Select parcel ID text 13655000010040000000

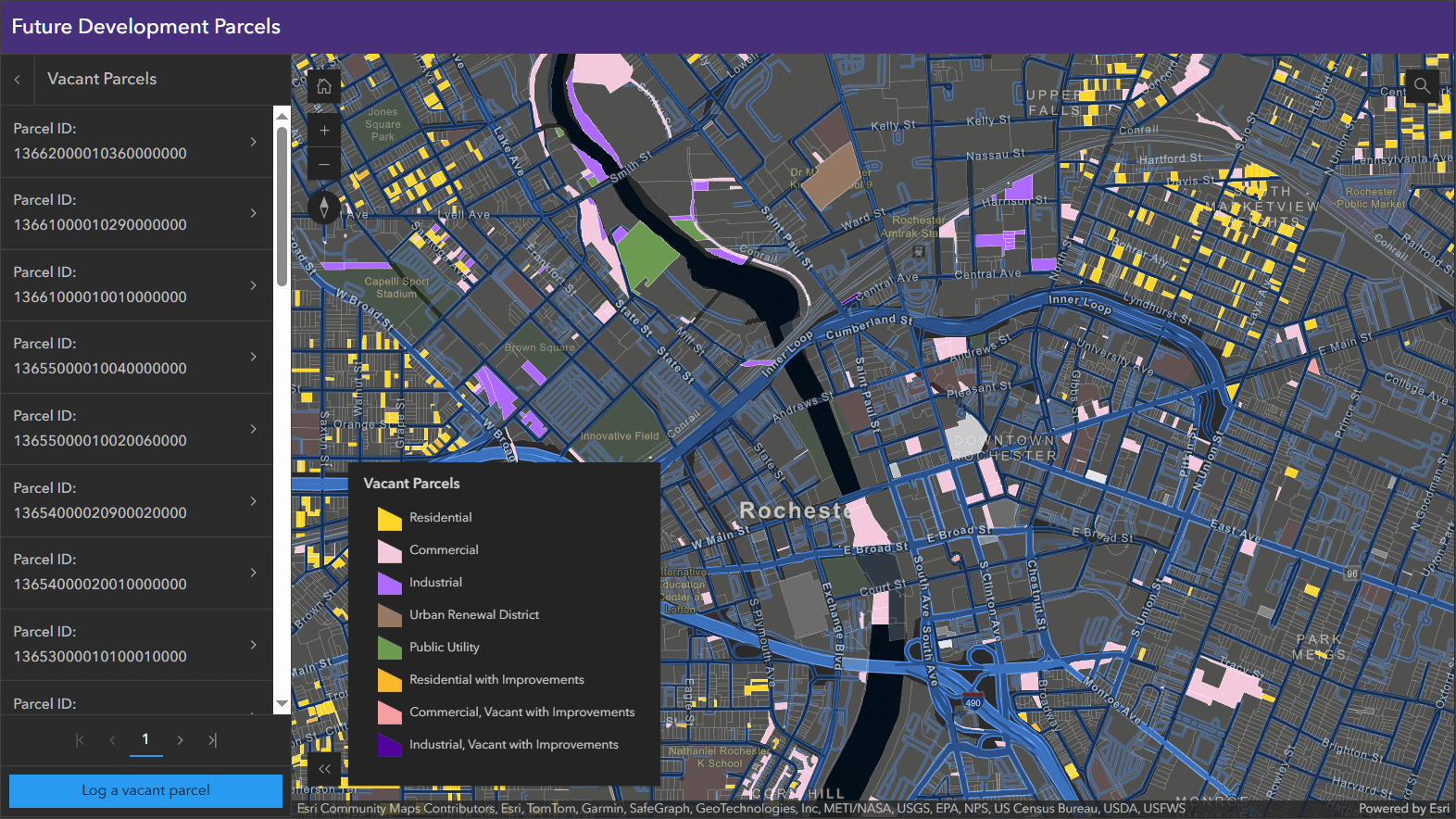coord(100,369)
